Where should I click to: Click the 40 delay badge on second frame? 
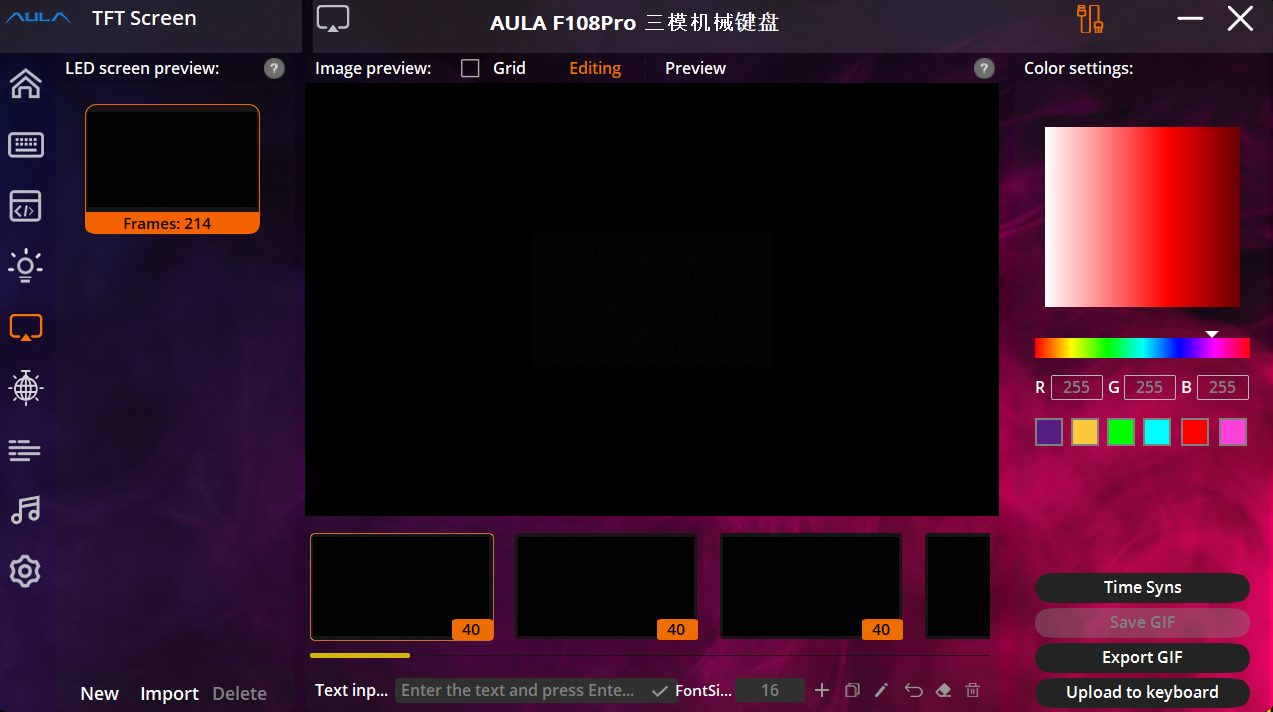(676, 629)
